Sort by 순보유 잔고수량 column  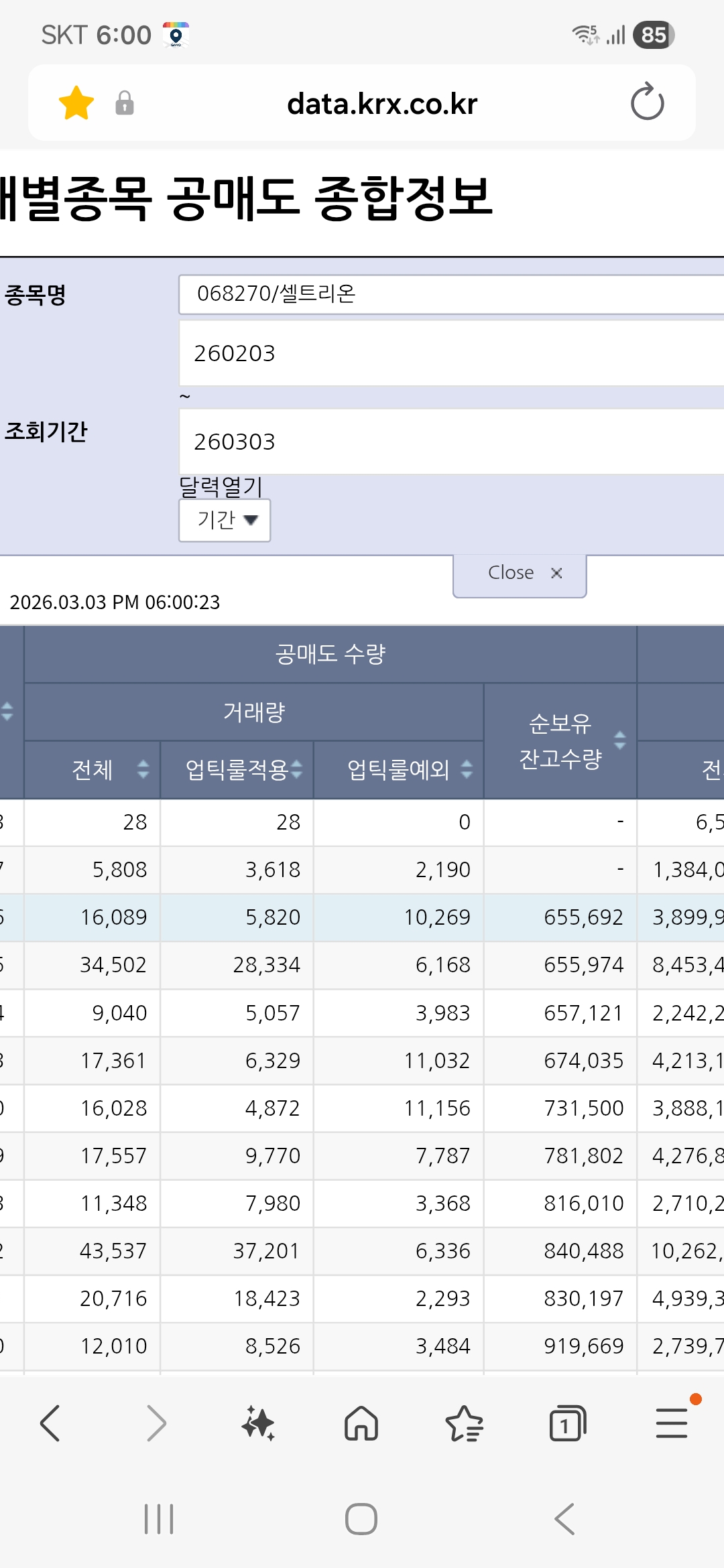[620, 740]
